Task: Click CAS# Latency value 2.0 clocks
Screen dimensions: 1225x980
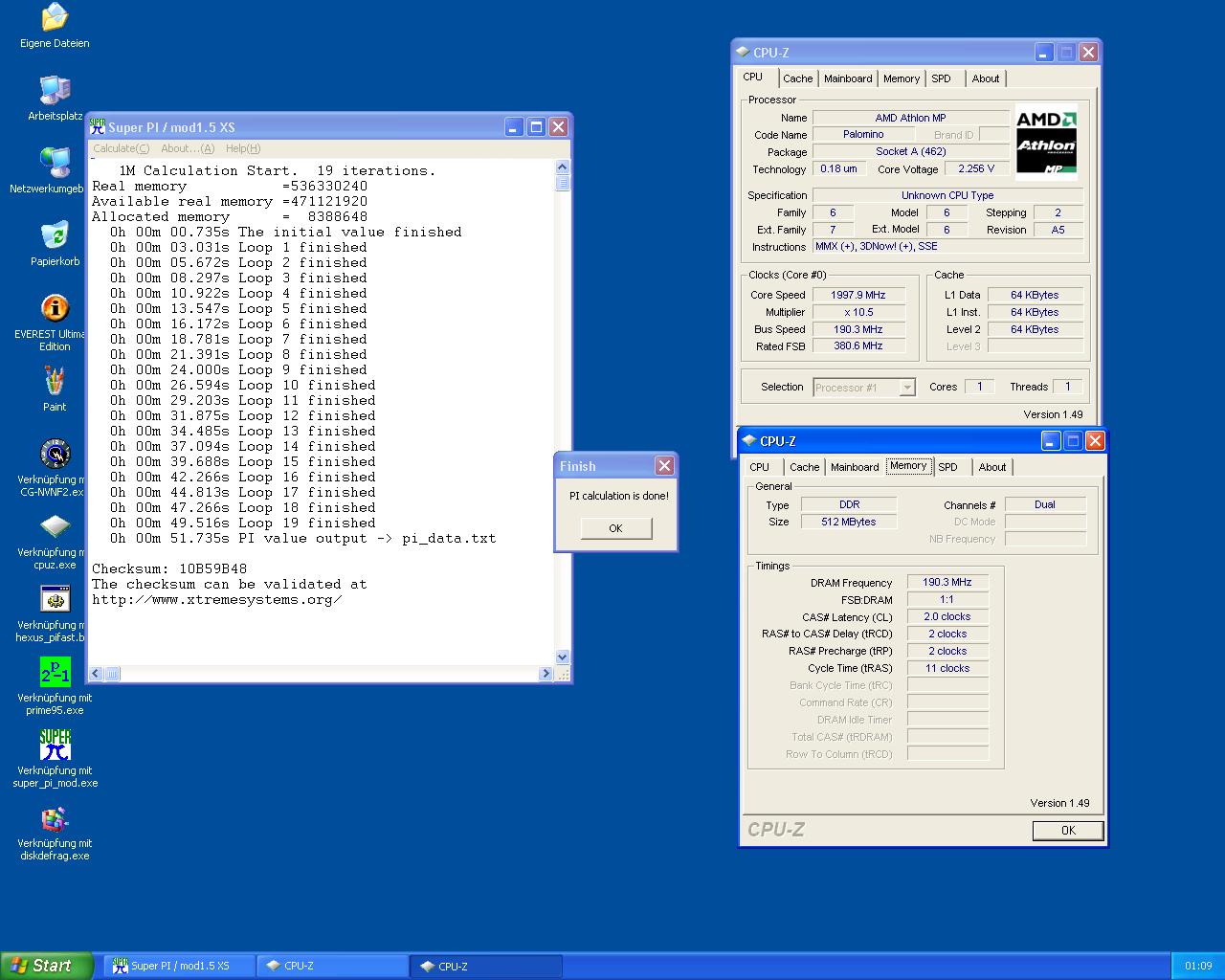Action: tap(947, 616)
